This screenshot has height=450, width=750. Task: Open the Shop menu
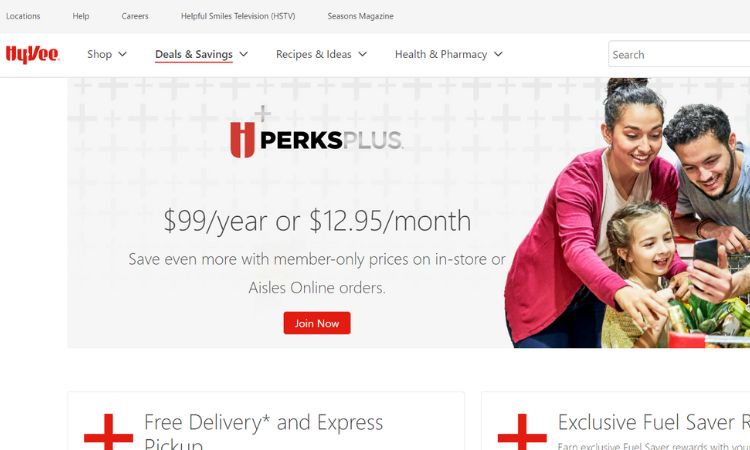(x=99, y=55)
